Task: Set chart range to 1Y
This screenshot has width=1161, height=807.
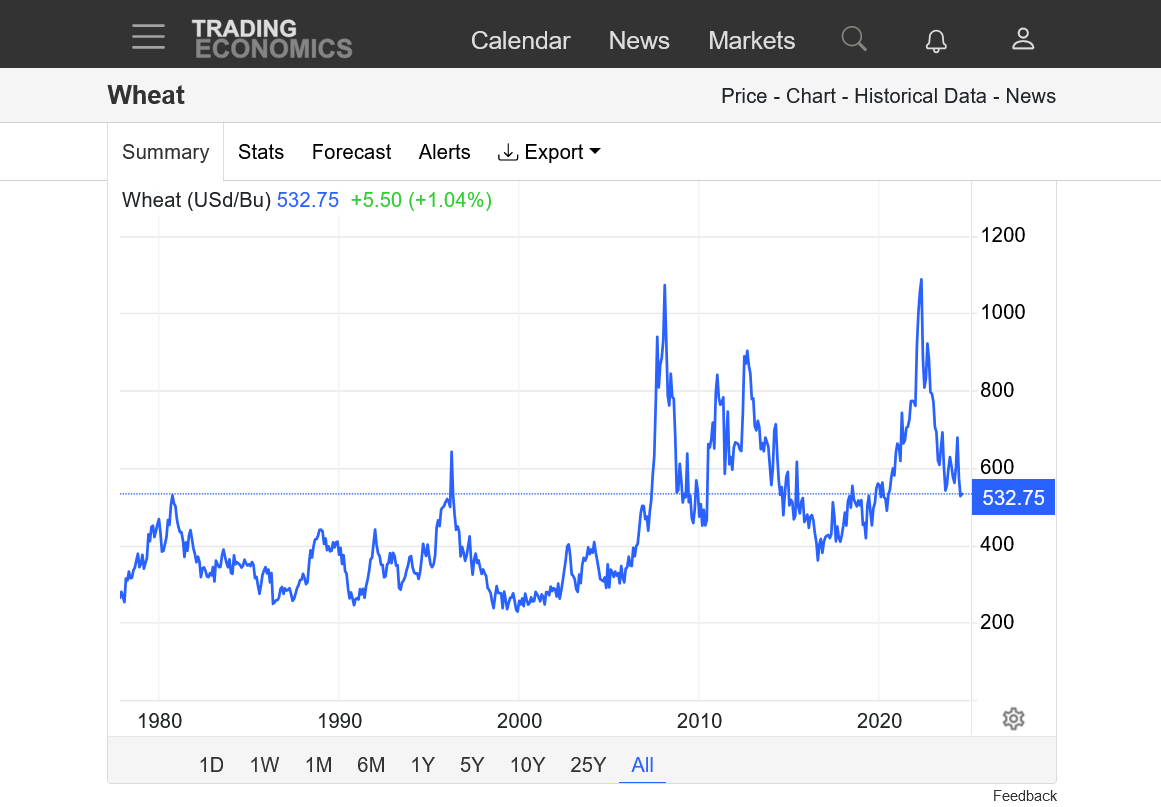Action: click(x=422, y=765)
